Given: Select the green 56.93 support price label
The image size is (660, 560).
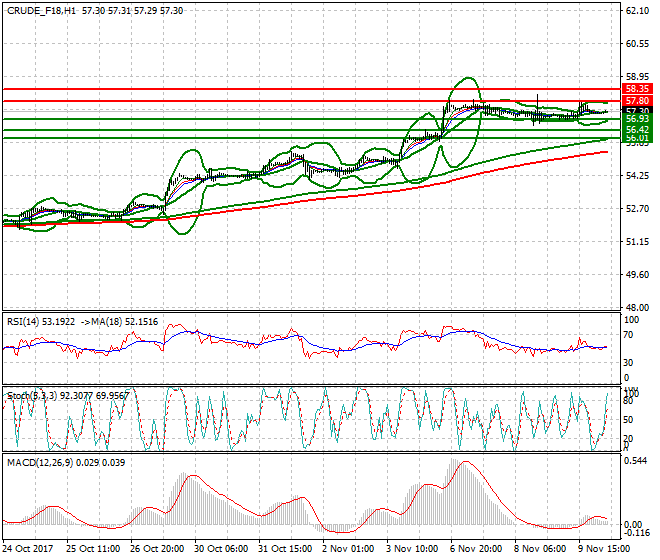Looking at the screenshot, I should click(x=637, y=119).
